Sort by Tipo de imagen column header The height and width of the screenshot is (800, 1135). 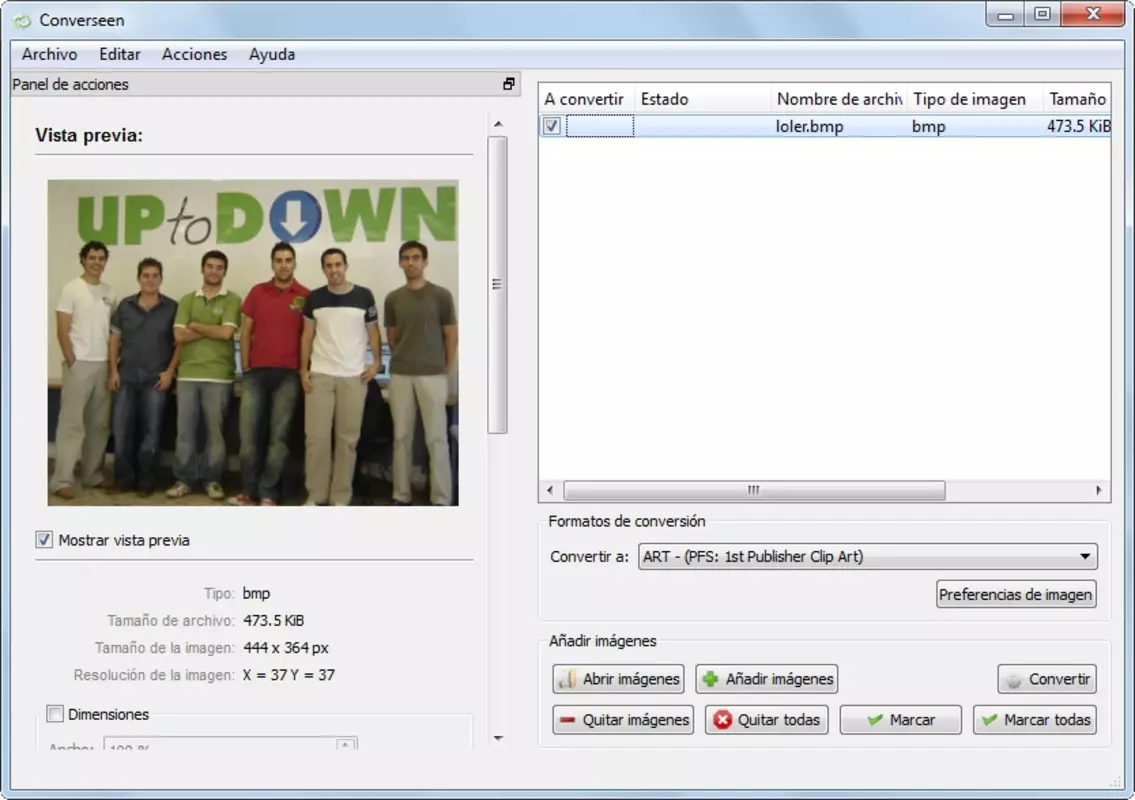974,99
